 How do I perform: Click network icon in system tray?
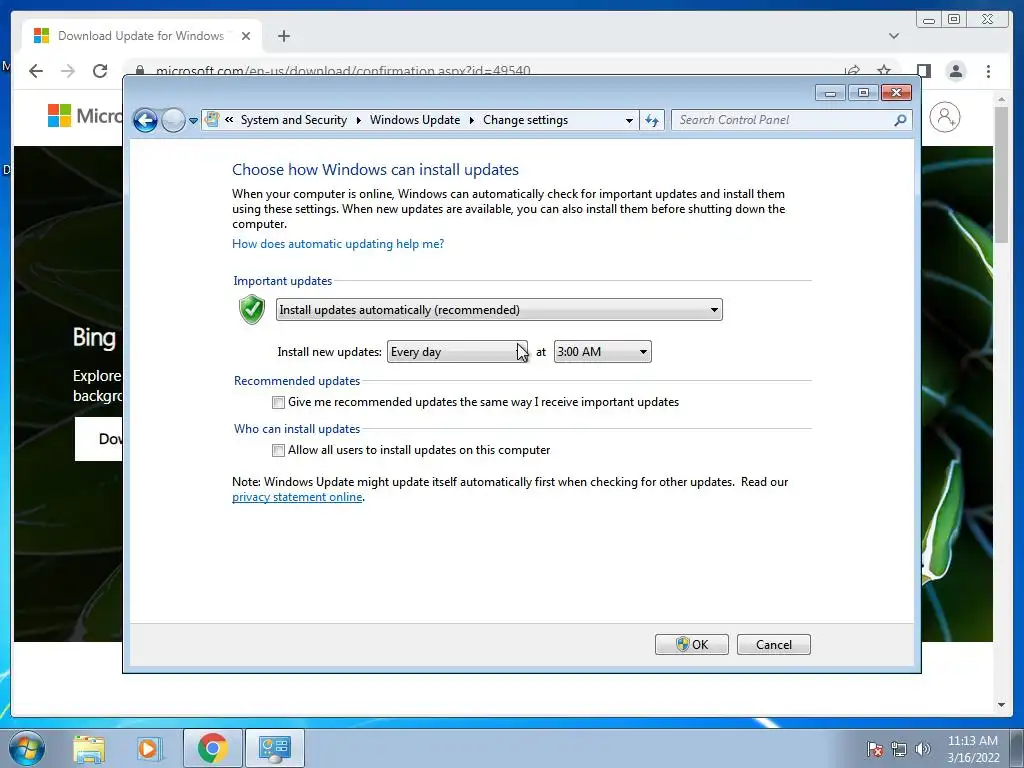click(x=899, y=748)
